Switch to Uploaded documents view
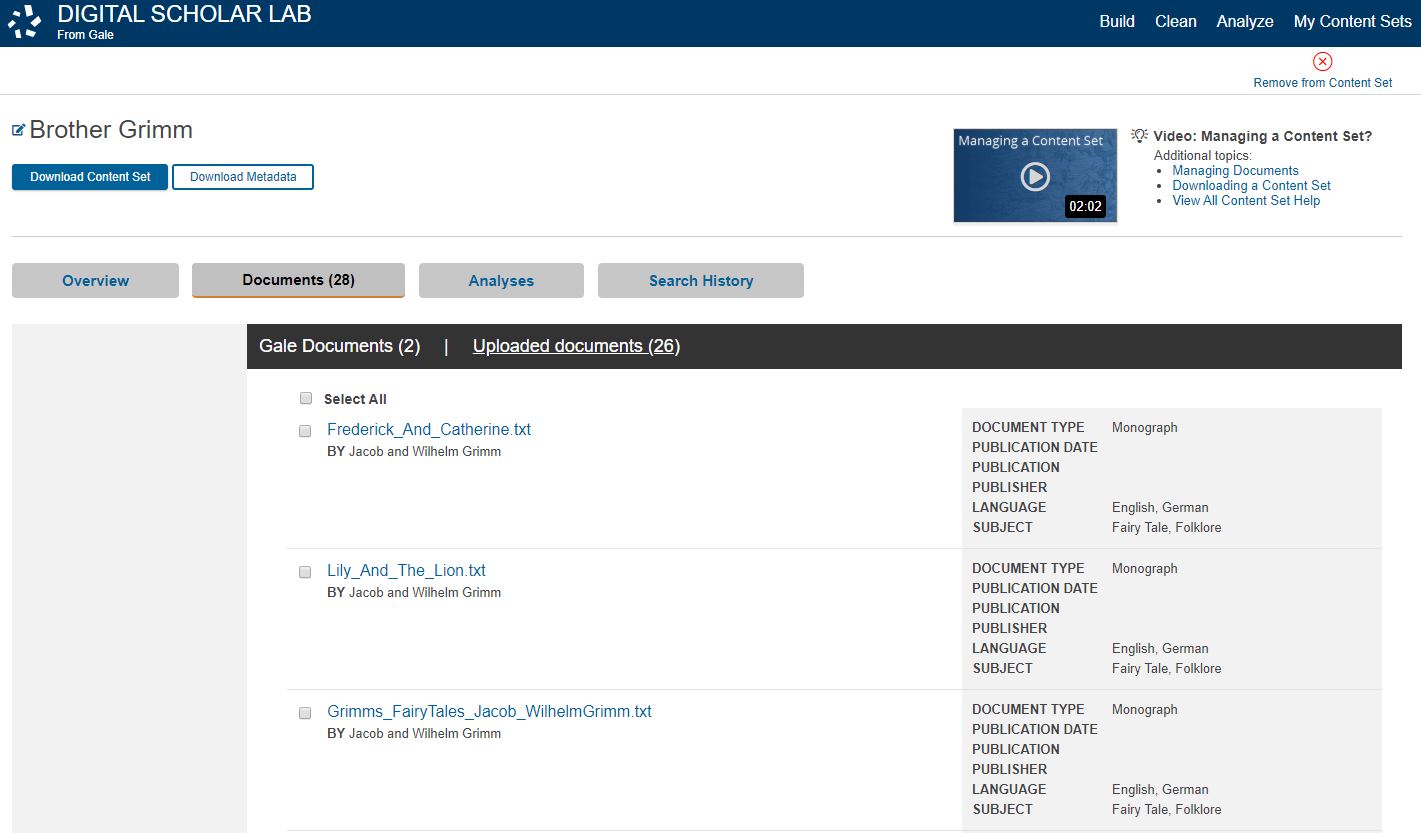The image size is (1421, 833). [575, 345]
